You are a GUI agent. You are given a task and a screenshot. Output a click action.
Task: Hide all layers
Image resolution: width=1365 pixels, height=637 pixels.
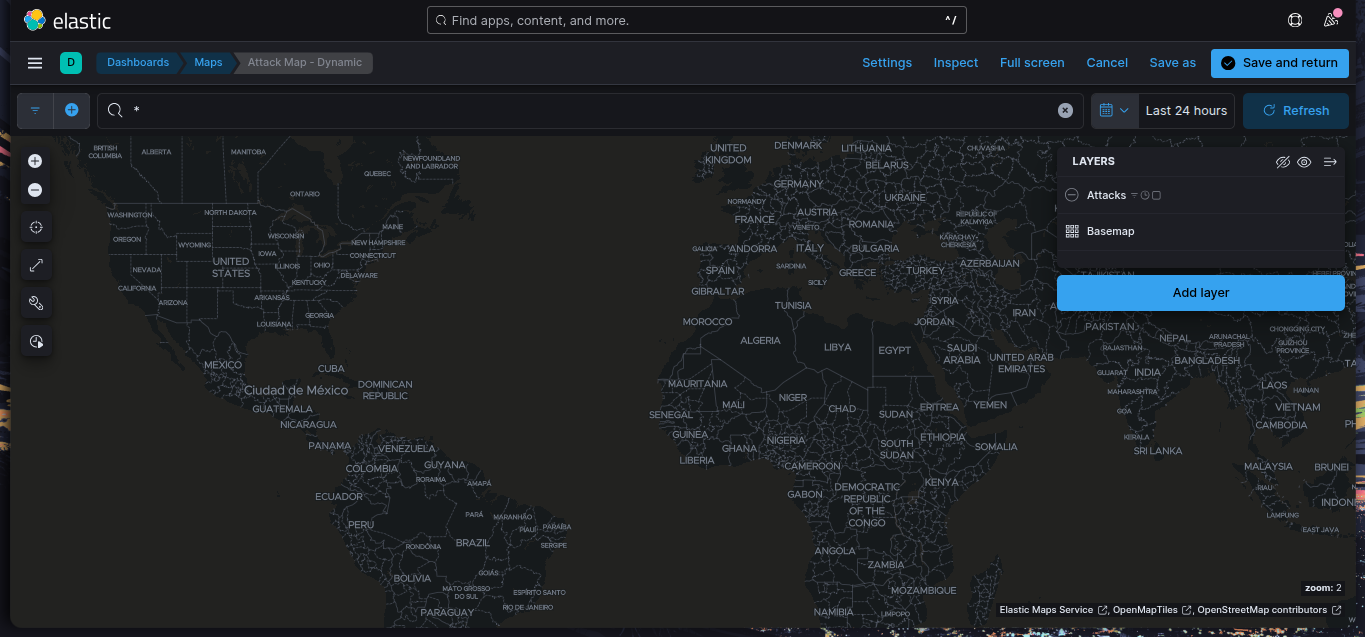1283,162
